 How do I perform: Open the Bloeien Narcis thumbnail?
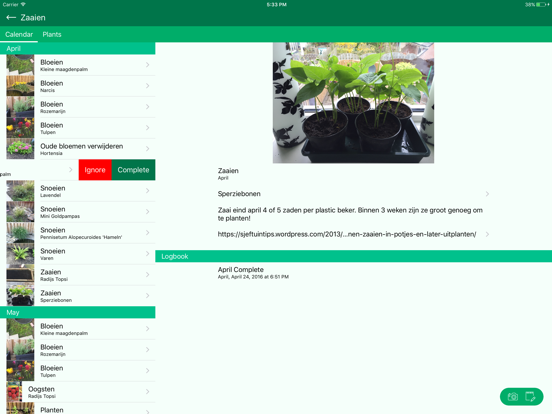pos(20,86)
